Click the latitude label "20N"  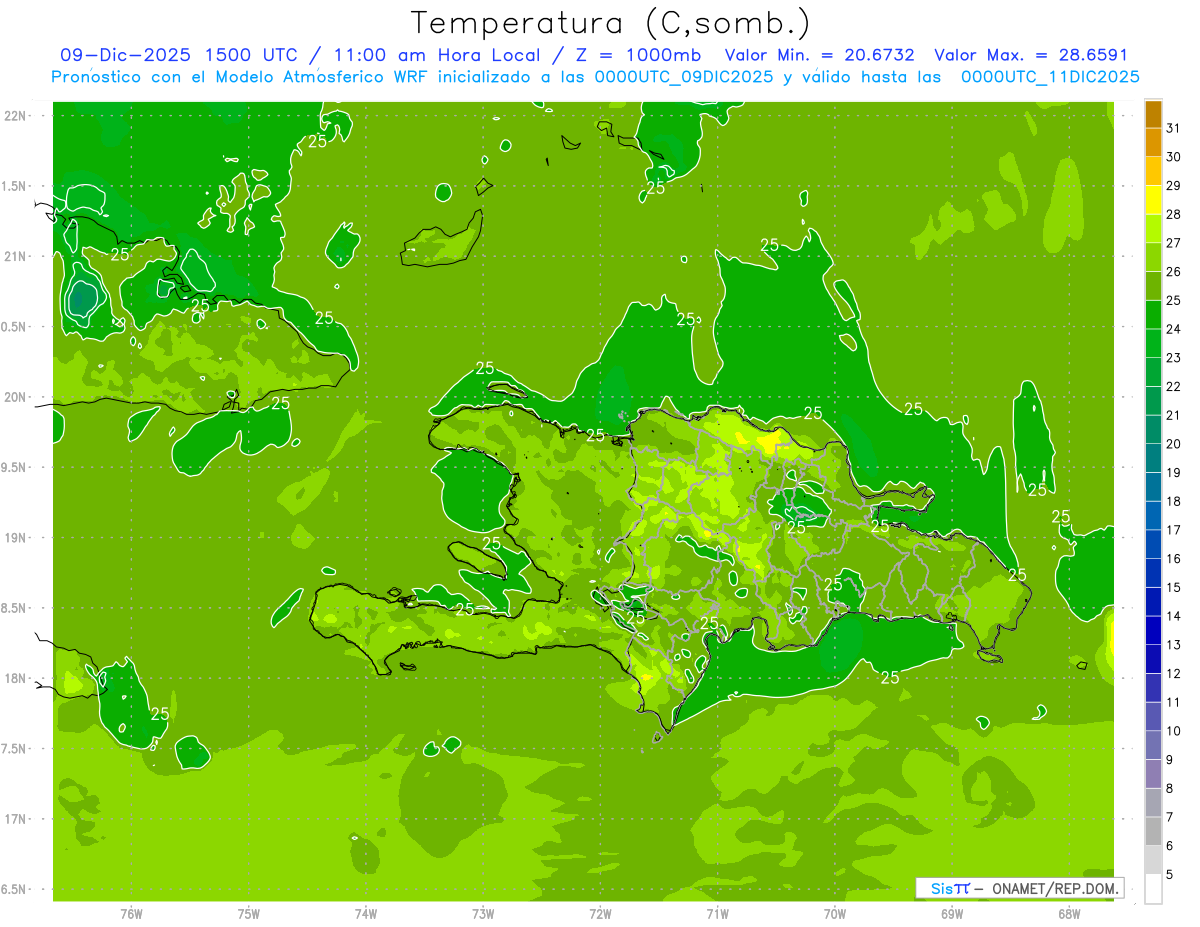coord(15,397)
